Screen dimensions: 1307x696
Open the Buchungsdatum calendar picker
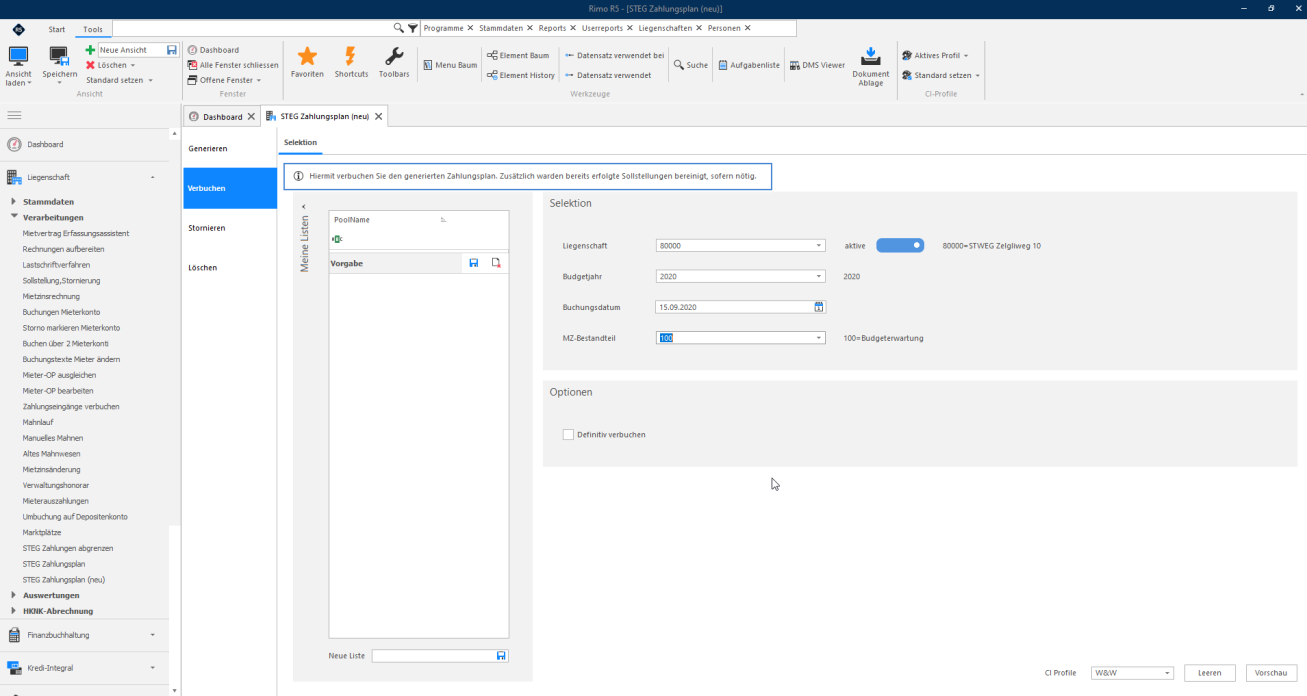pos(818,307)
